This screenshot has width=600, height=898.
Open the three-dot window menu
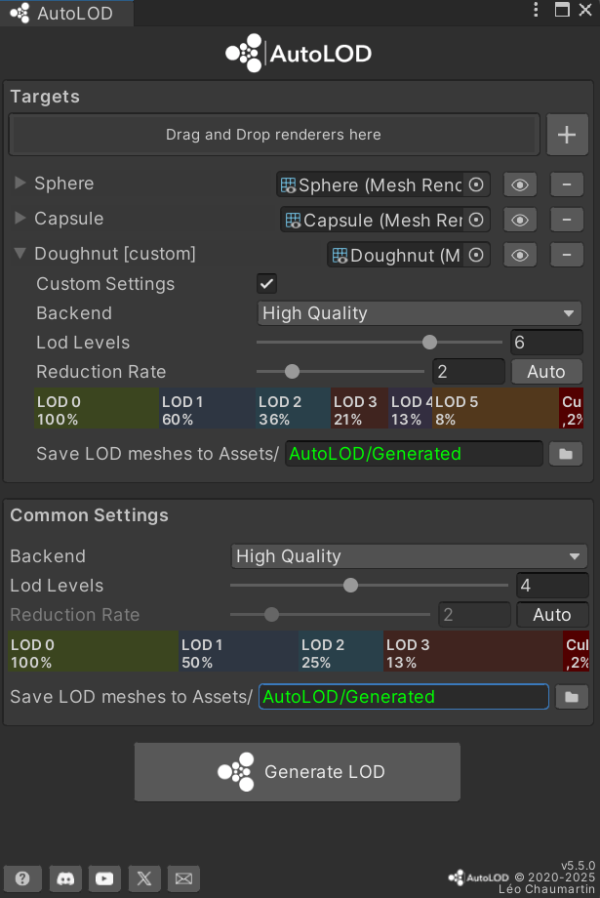click(537, 10)
